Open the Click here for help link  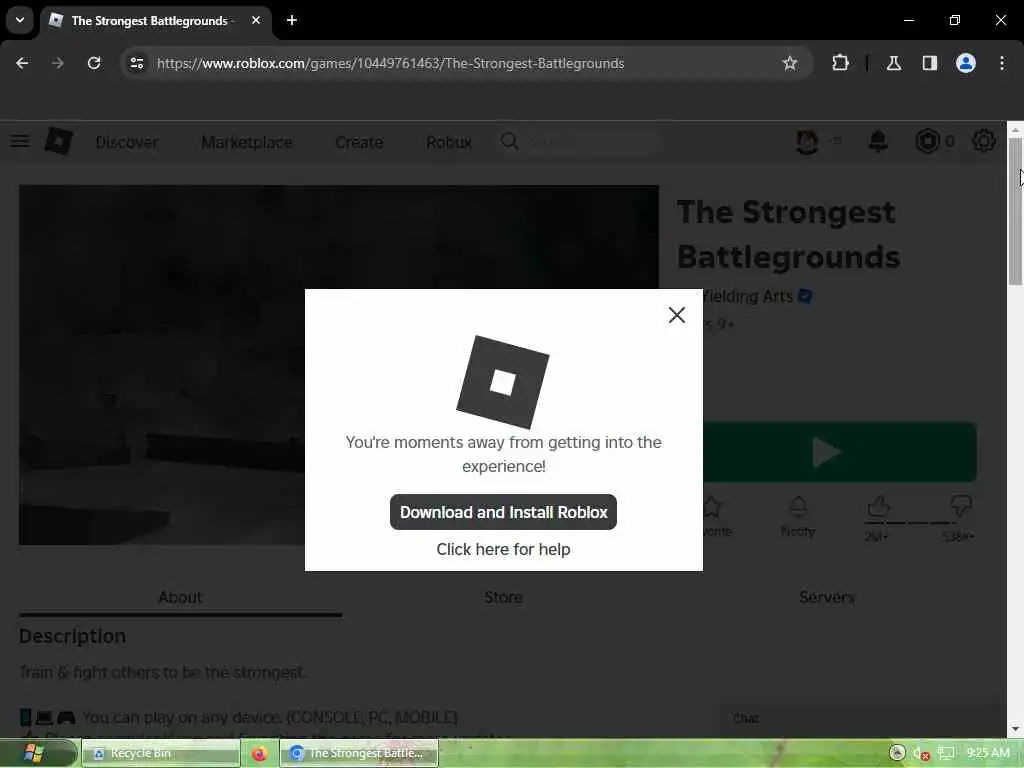(503, 549)
